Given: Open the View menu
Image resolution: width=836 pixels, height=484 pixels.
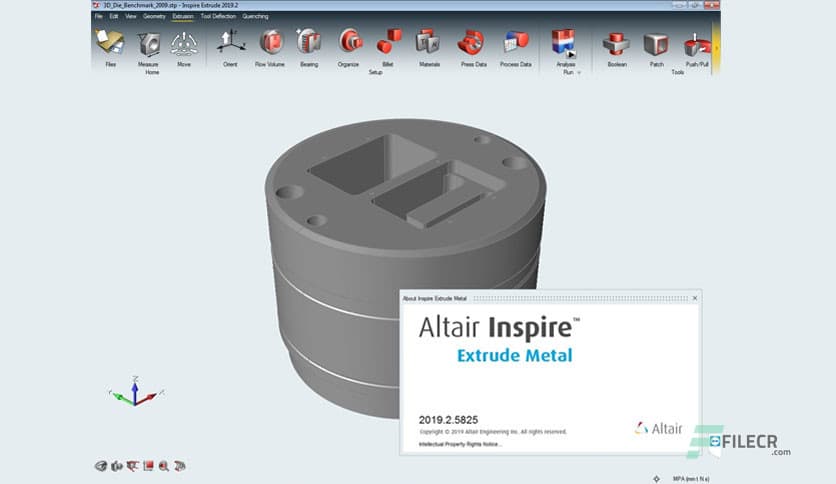Looking at the screenshot, I should (131, 17).
